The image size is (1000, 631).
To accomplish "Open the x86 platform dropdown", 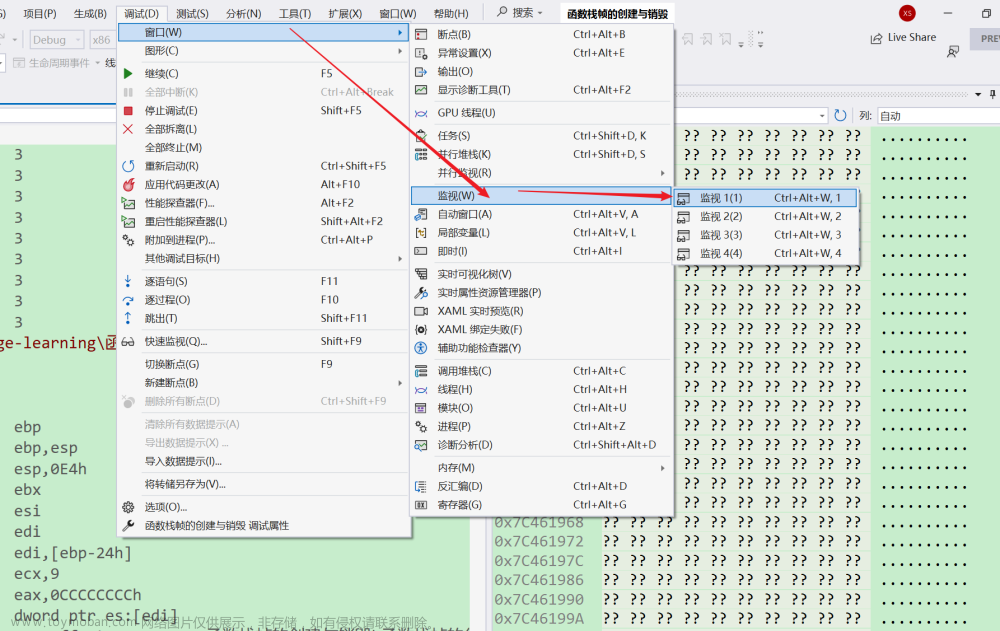I will [x=103, y=40].
